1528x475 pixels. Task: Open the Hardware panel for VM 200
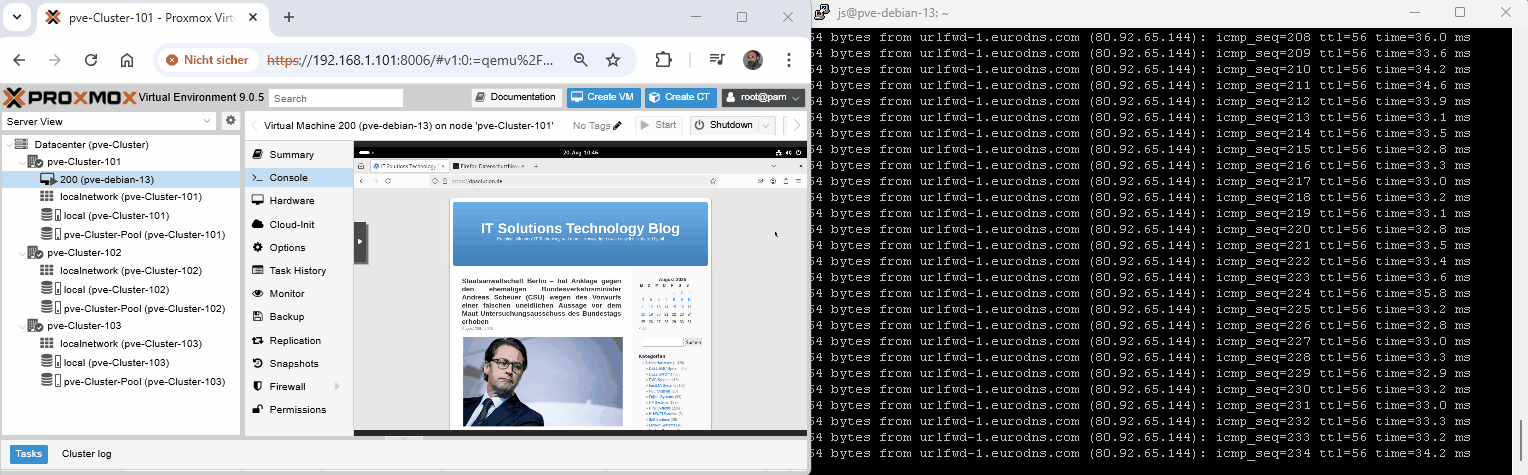coord(290,200)
